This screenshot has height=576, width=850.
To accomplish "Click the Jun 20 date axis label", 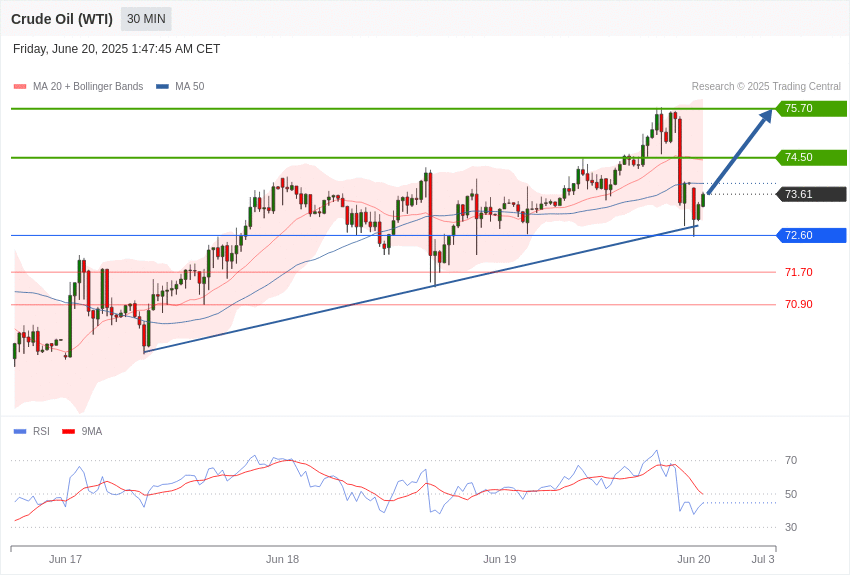I will click(x=693, y=559).
